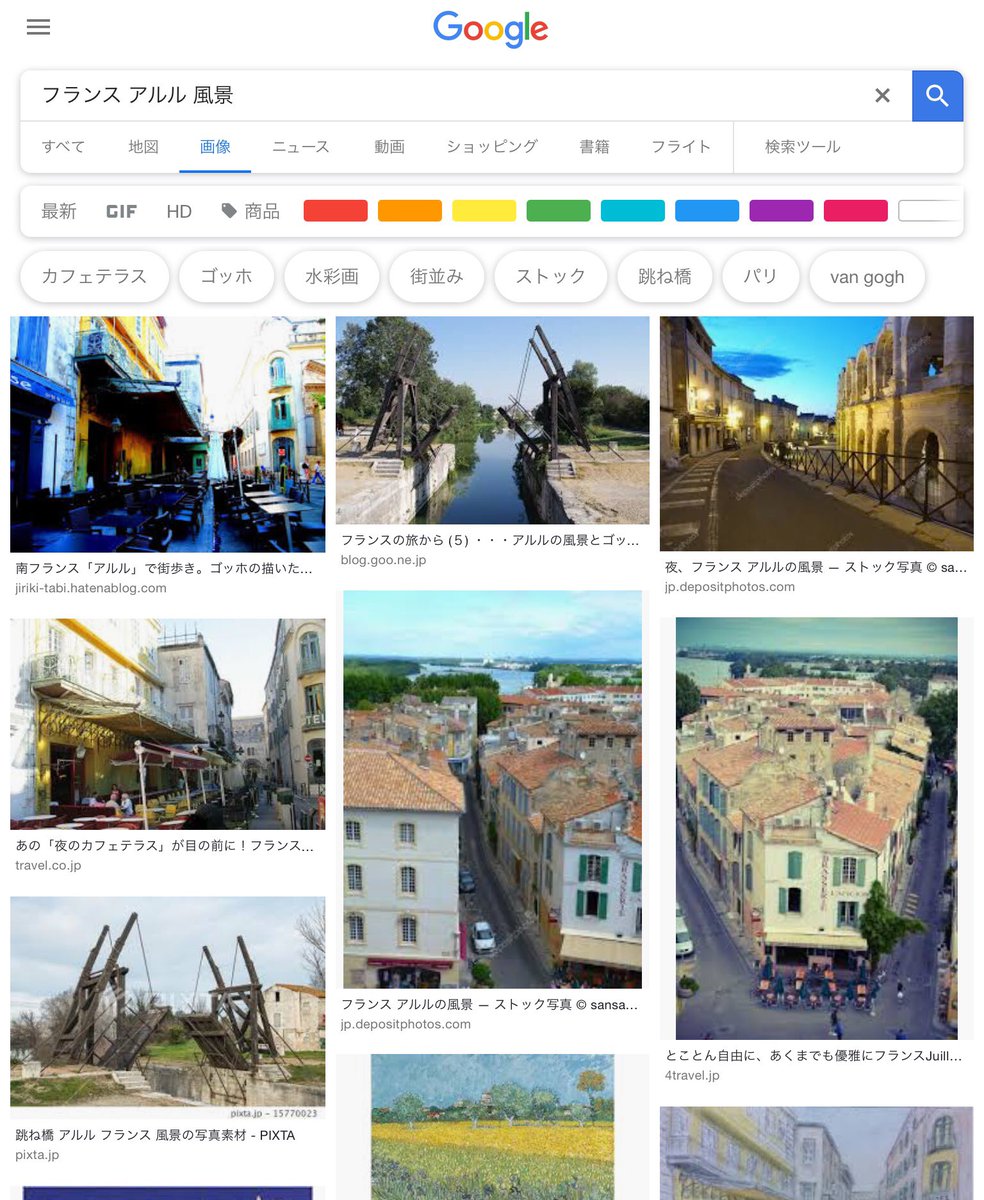Click the title 南フランス「アルル」で街歩き
984x1200 pixels.
[164, 567]
